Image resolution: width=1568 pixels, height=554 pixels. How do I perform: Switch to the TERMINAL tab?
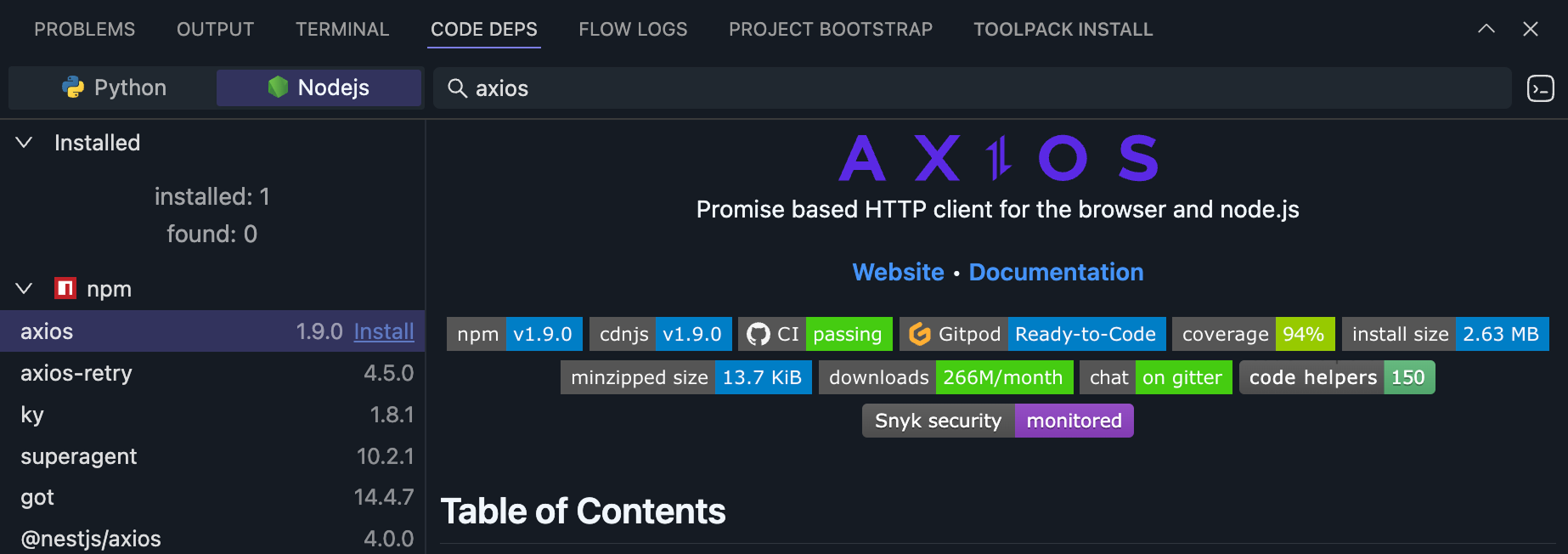tap(342, 29)
